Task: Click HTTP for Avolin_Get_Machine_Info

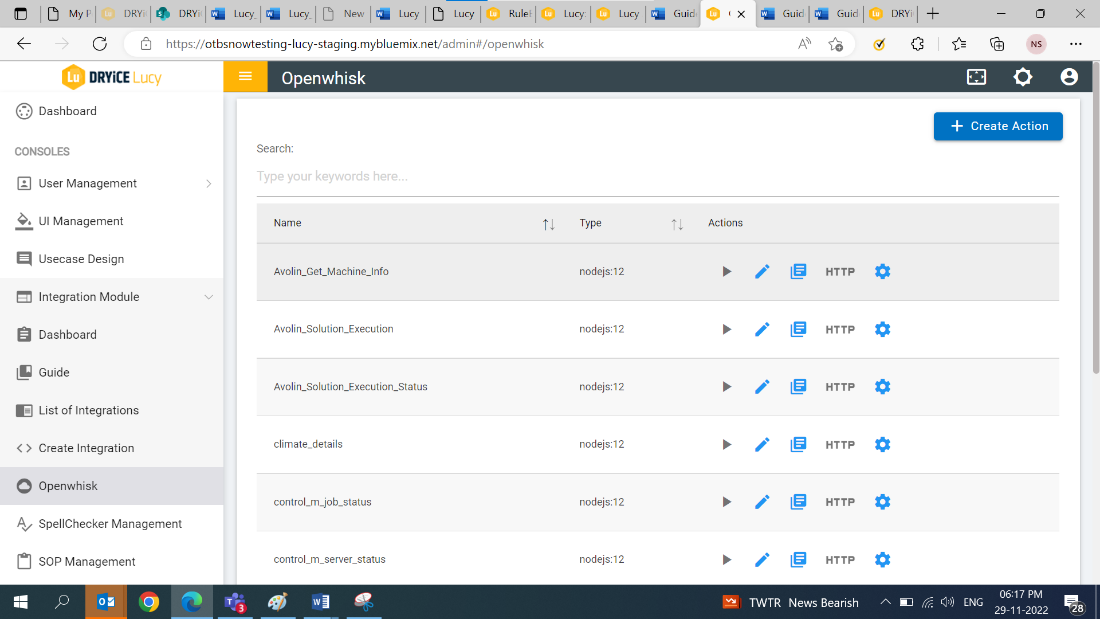Action: pyautogui.click(x=840, y=272)
